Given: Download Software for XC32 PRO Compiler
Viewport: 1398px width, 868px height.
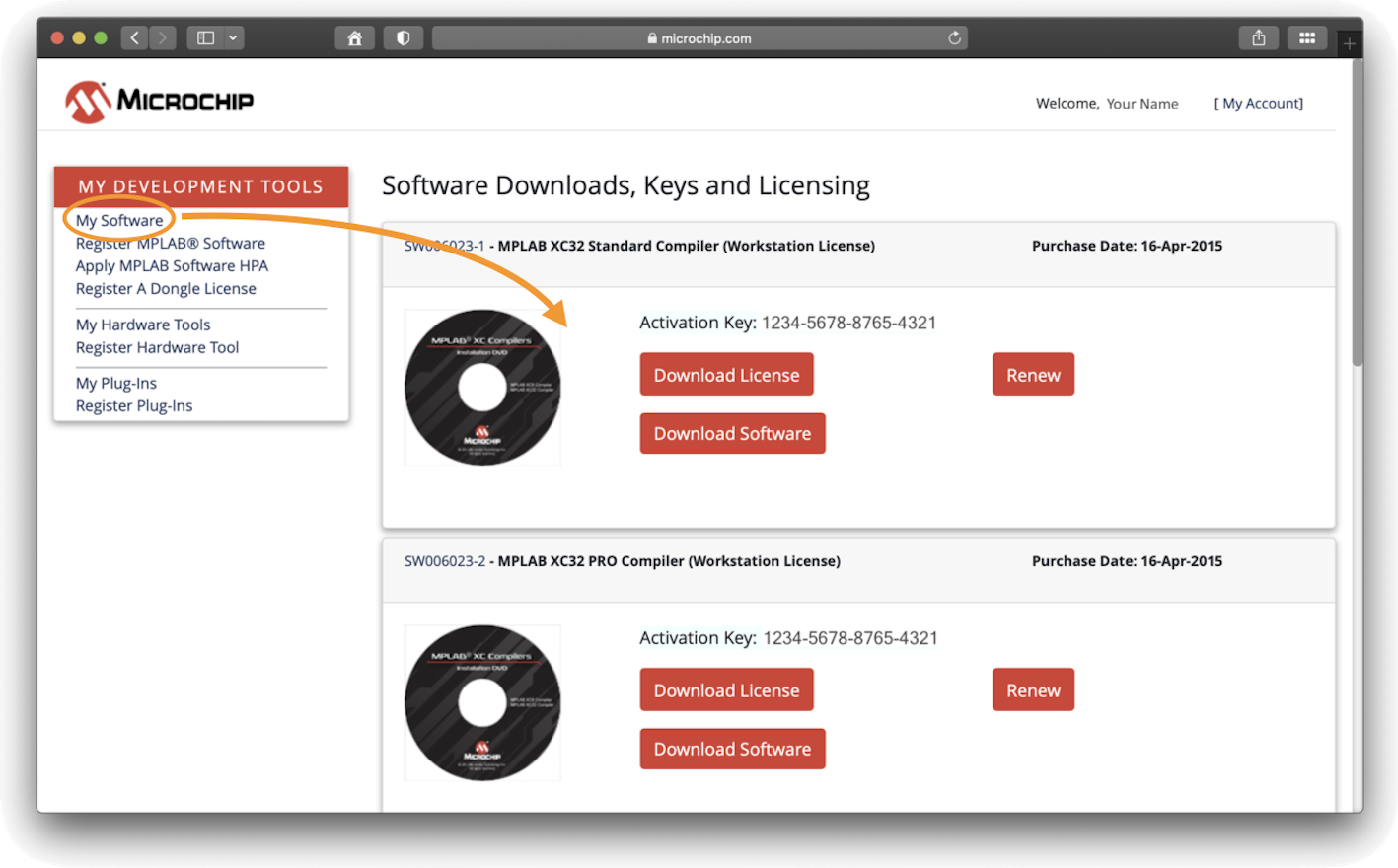Looking at the screenshot, I should coord(732,749).
